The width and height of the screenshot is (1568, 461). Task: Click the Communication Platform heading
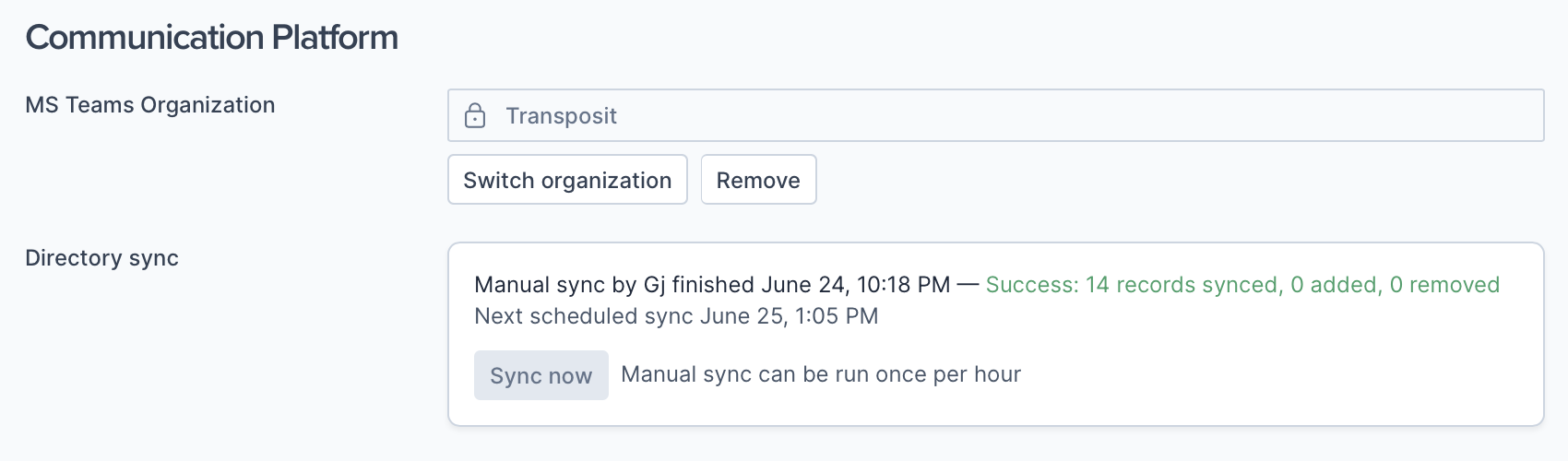(211, 38)
